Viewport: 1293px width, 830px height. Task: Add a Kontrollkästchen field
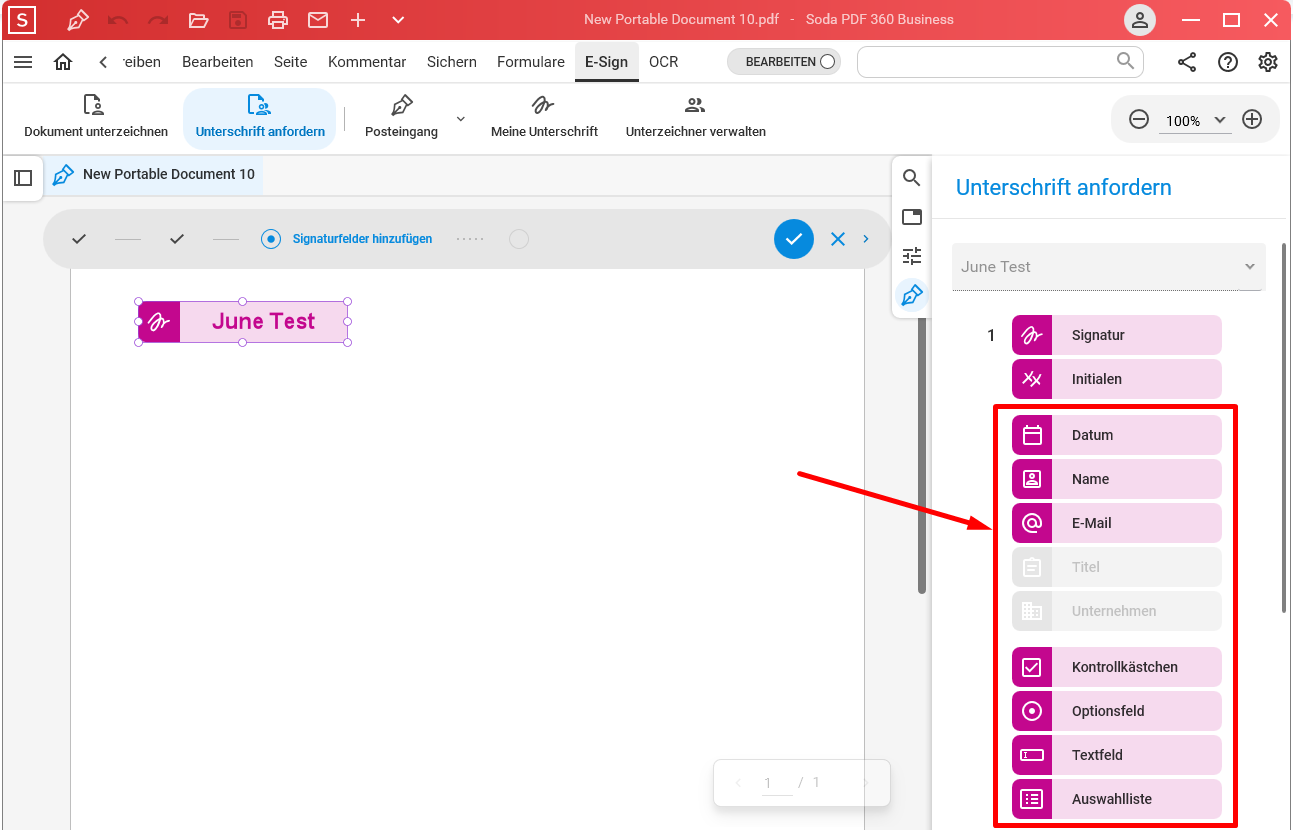click(x=1117, y=667)
